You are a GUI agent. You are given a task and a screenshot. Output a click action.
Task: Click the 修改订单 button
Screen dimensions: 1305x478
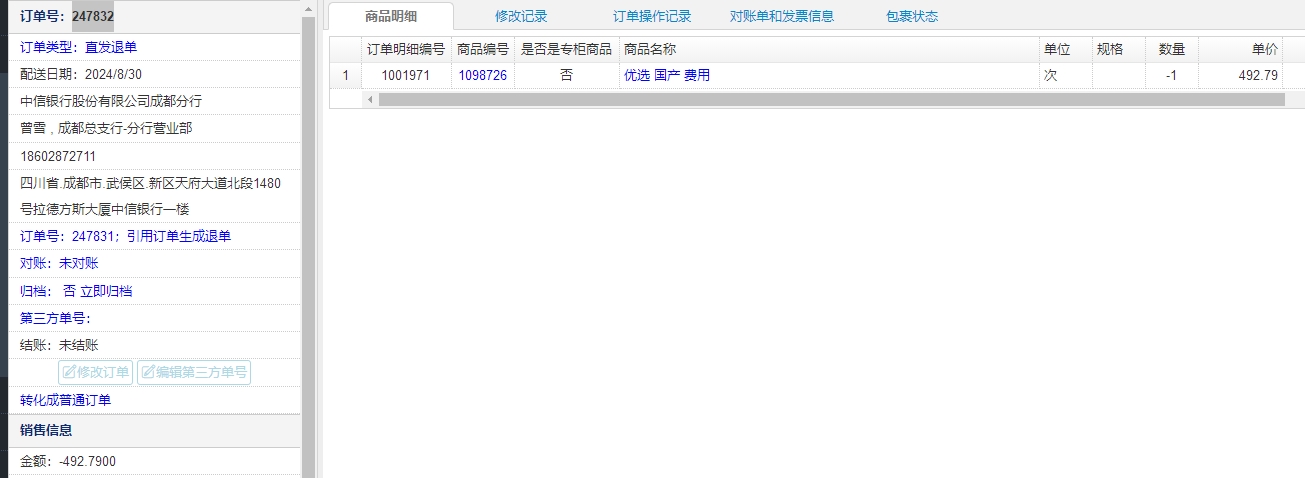[95, 373]
